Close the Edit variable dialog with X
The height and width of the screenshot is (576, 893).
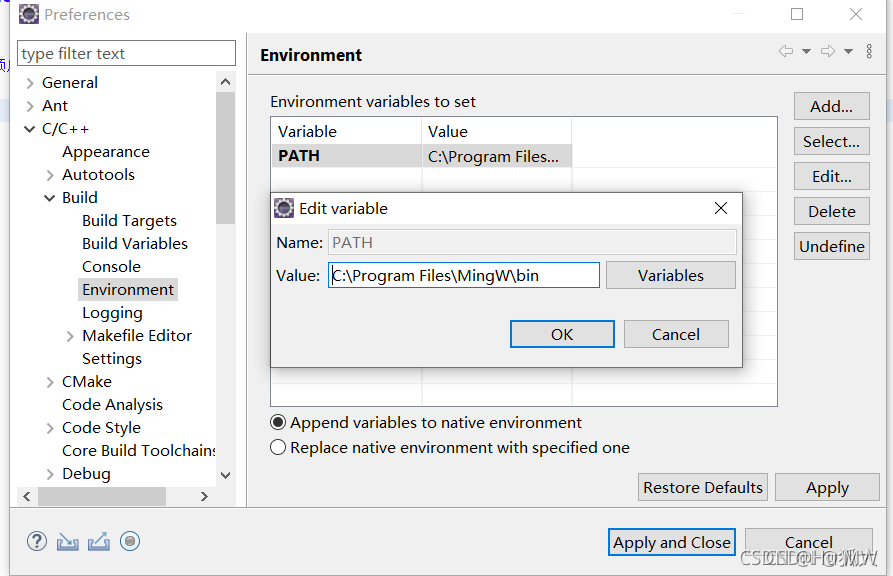pyautogui.click(x=721, y=208)
